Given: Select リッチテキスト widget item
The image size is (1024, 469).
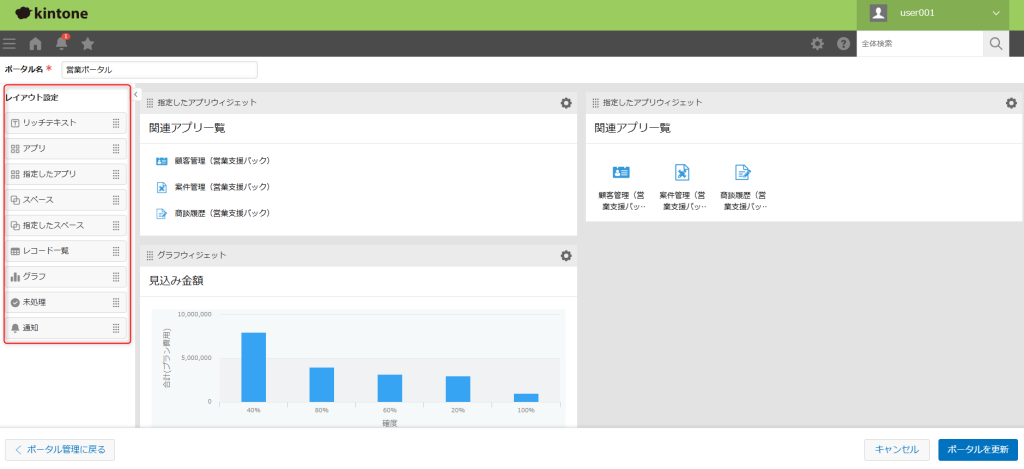Looking at the screenshot, I should (x=66, y=123).
